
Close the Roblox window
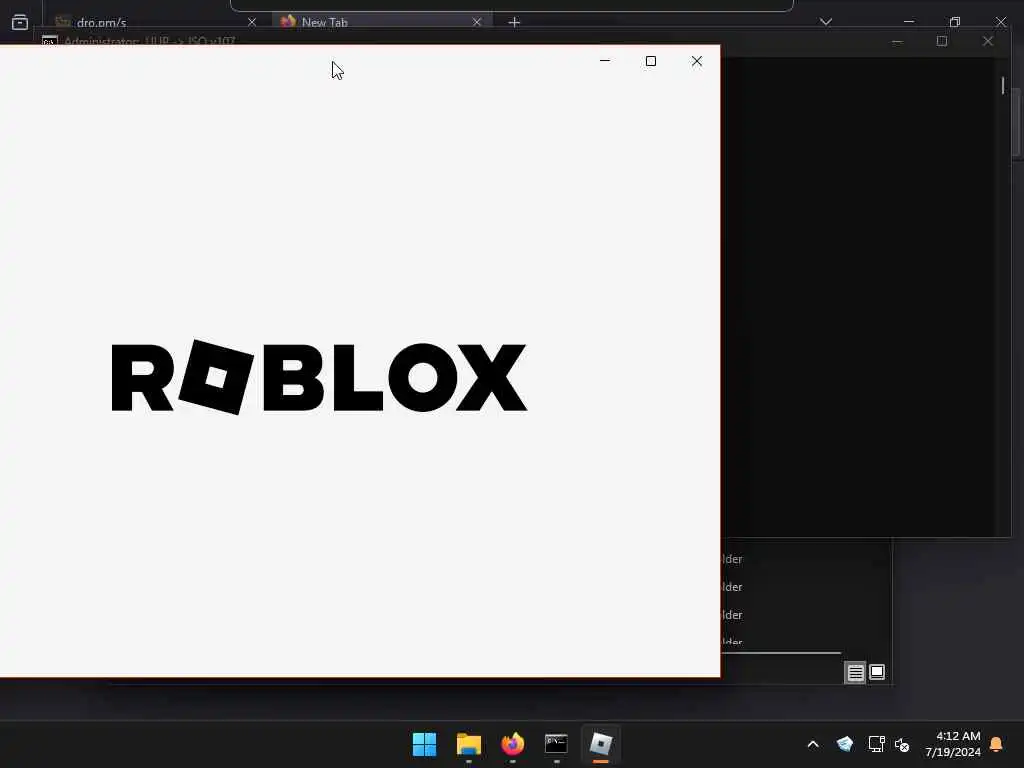pyautogui.click(x=697, y=61)
